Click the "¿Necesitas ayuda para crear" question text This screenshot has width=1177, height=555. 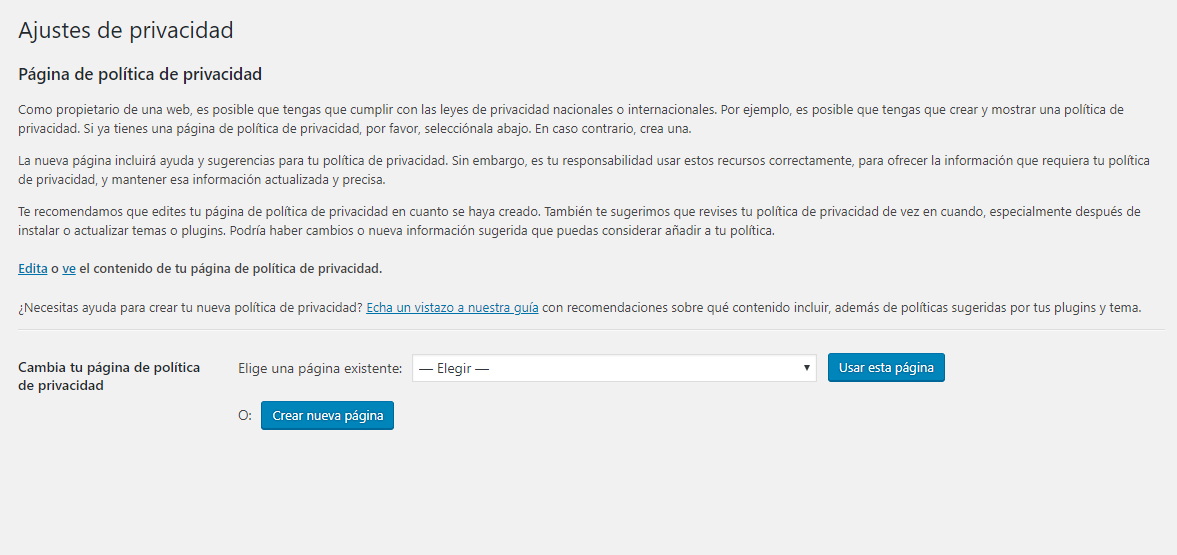(190, 308)
